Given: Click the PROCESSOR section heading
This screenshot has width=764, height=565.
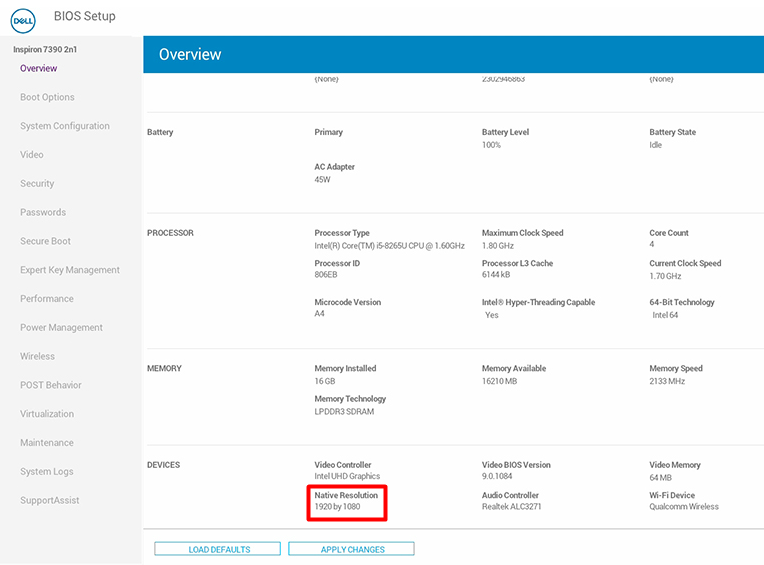Looking at the screenshot, I should click(x=170, y=233).
